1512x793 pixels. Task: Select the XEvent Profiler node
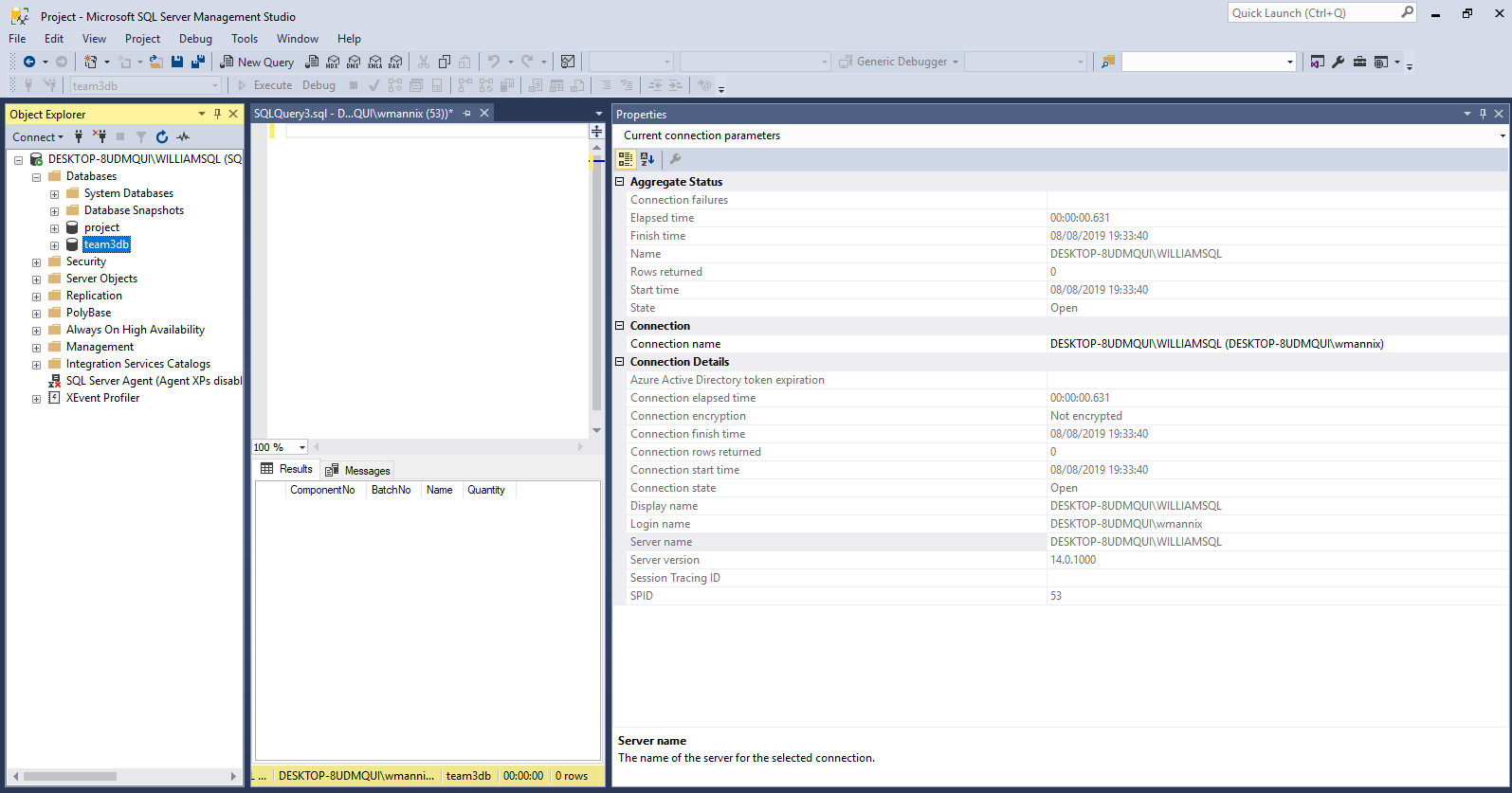coord(102,398)
